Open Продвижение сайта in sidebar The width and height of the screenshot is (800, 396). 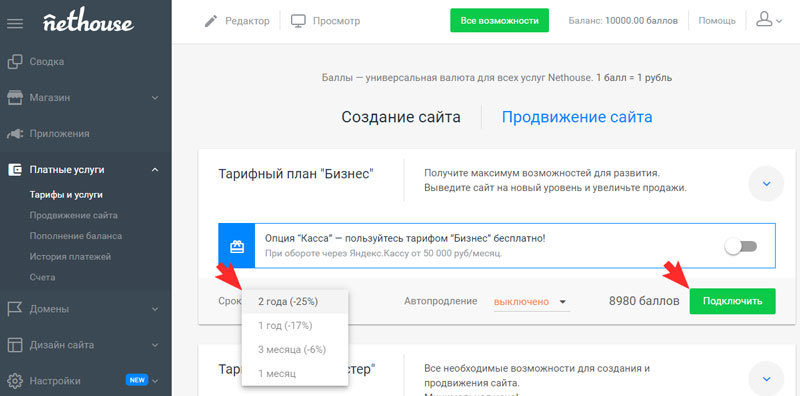click(x=73, y=215)
